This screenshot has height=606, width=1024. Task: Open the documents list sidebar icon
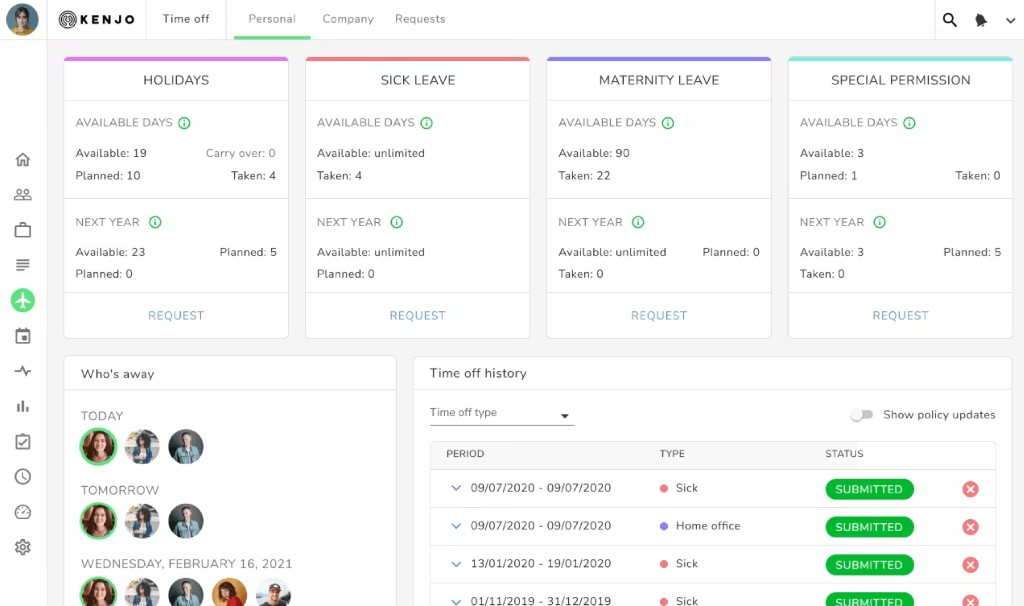23,265
